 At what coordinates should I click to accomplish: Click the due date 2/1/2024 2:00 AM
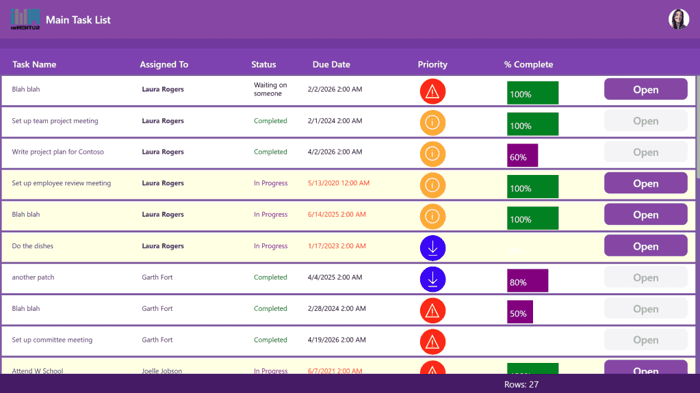coord(335,121)
